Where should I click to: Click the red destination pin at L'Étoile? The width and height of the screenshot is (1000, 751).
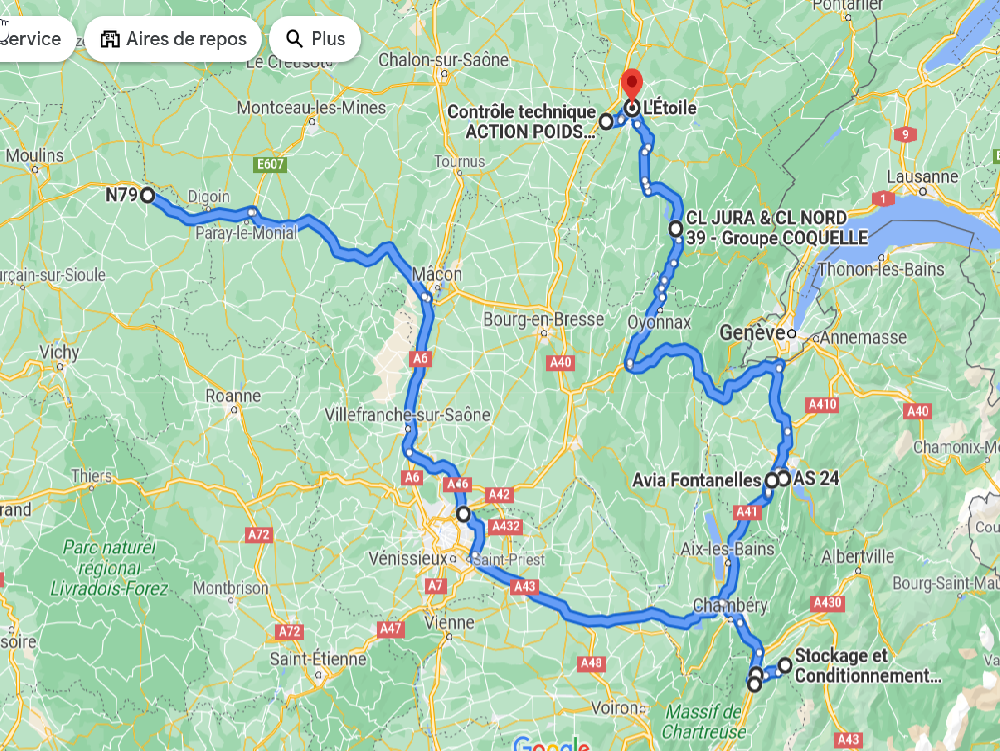coord(631,85)
